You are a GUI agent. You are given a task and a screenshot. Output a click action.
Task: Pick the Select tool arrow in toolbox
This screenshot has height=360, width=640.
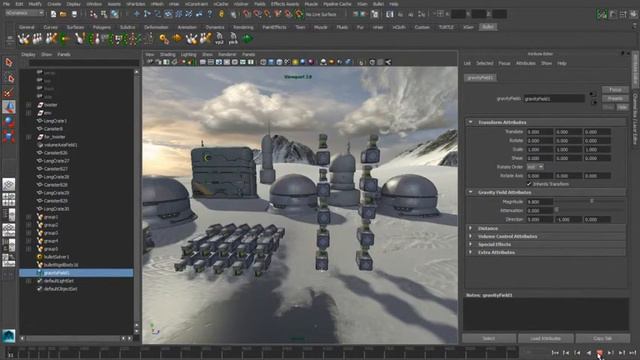(x=9, y=62)
